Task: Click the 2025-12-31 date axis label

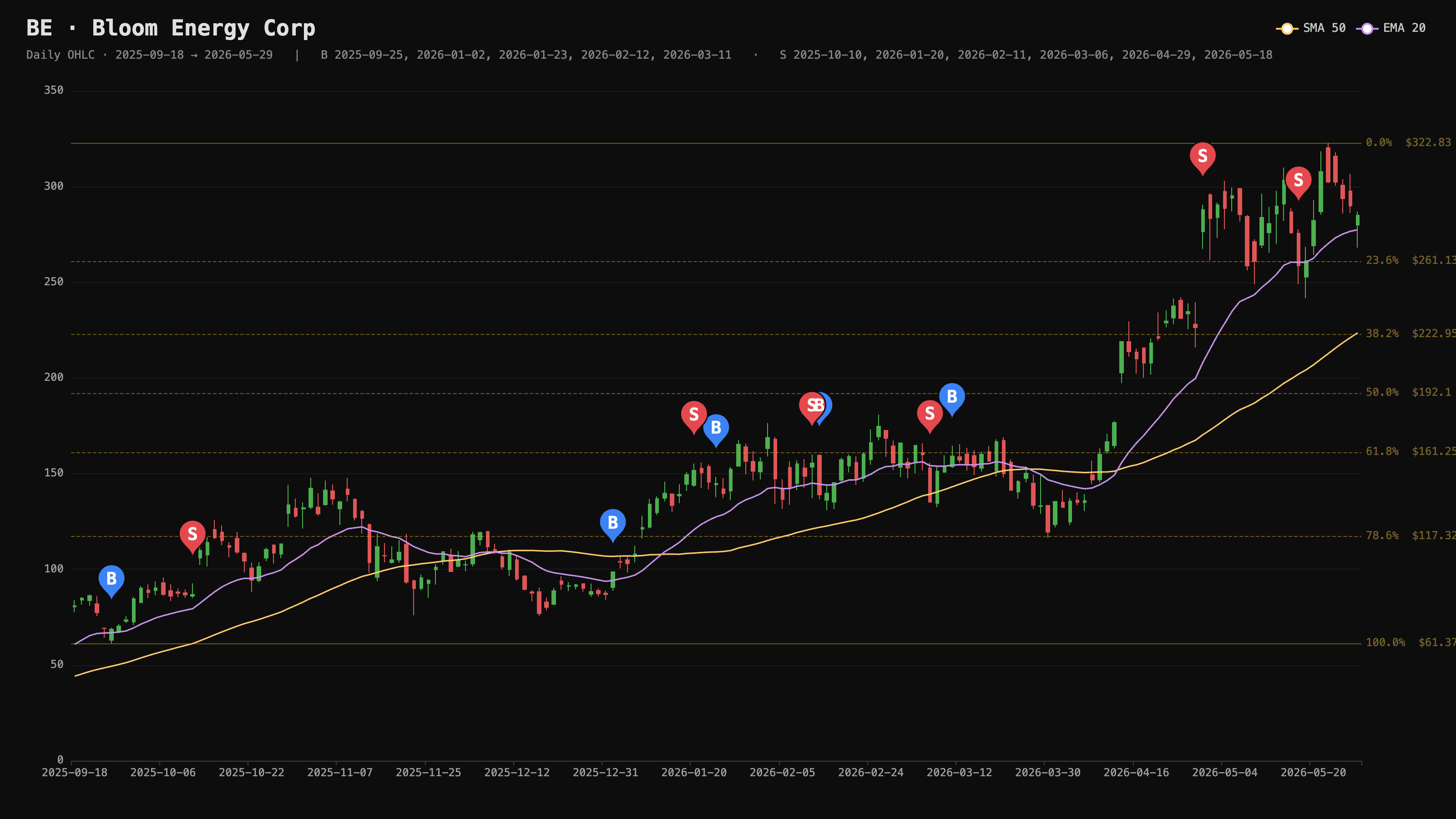Action: coord(605,773)
